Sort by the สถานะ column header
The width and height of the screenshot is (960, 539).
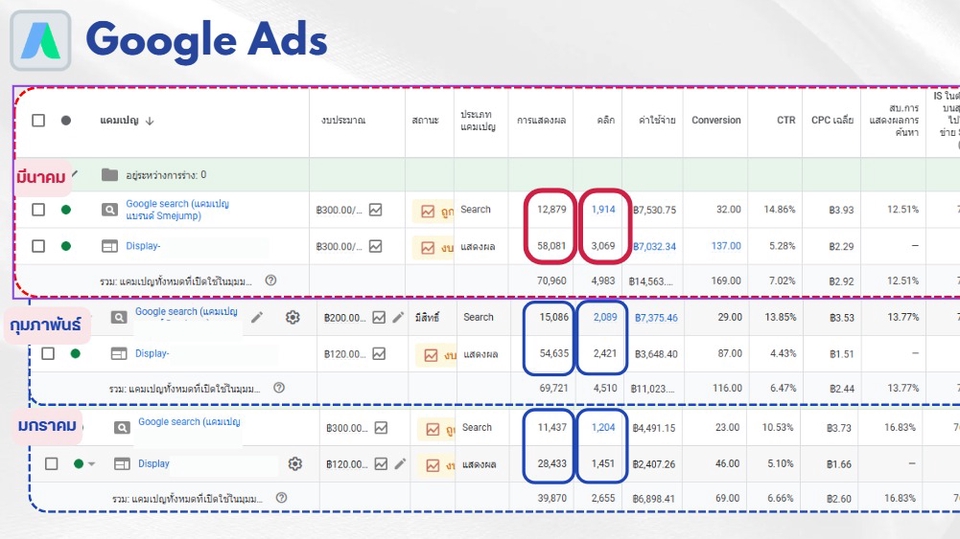pos(426,120)
